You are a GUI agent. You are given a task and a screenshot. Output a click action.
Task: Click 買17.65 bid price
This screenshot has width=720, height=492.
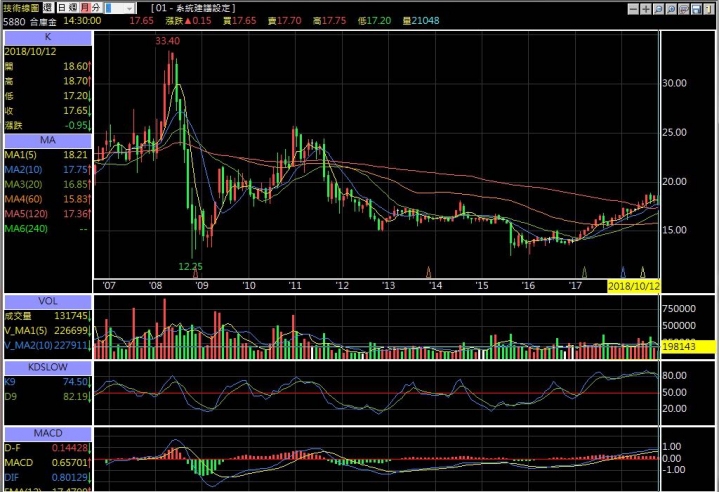tap(239, 21)
